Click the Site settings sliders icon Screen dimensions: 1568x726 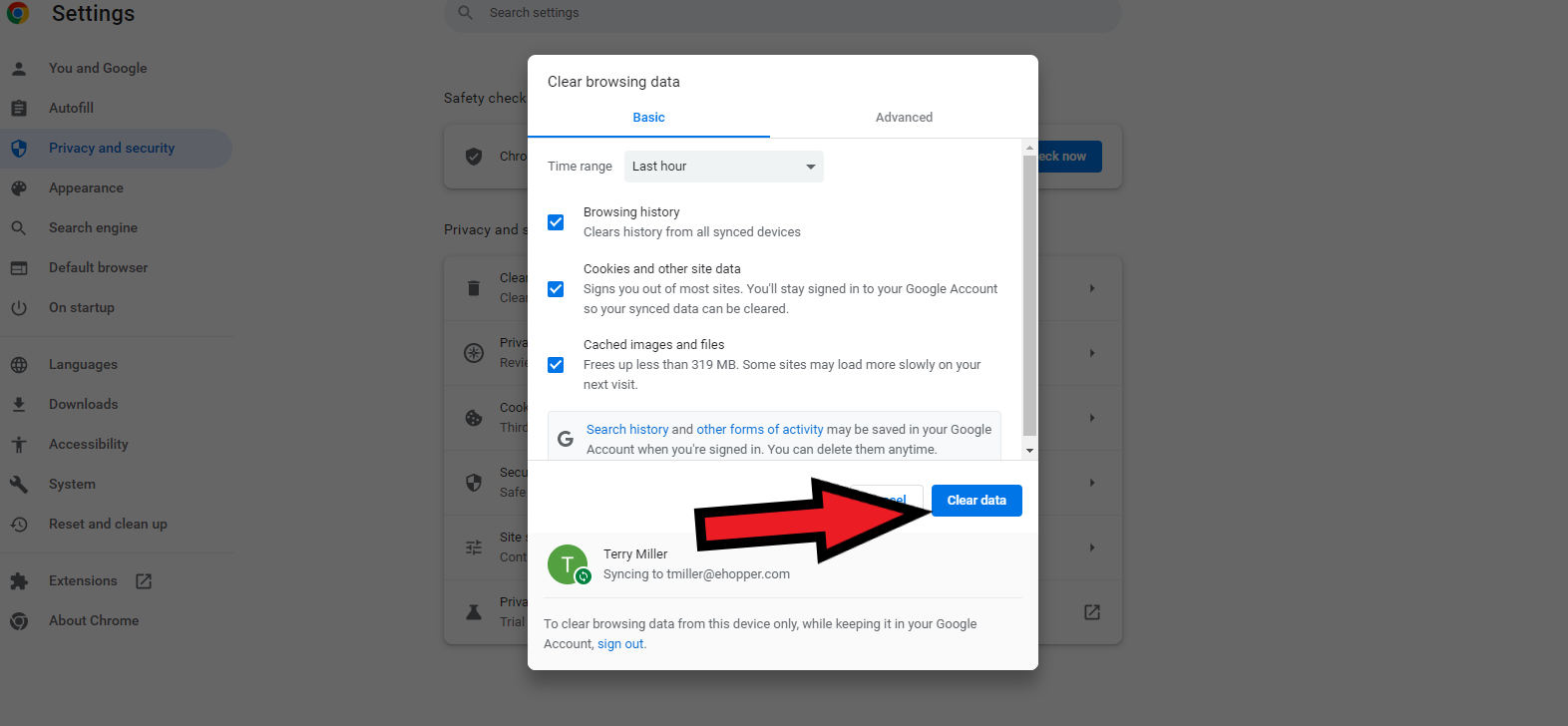pos(474,547)
